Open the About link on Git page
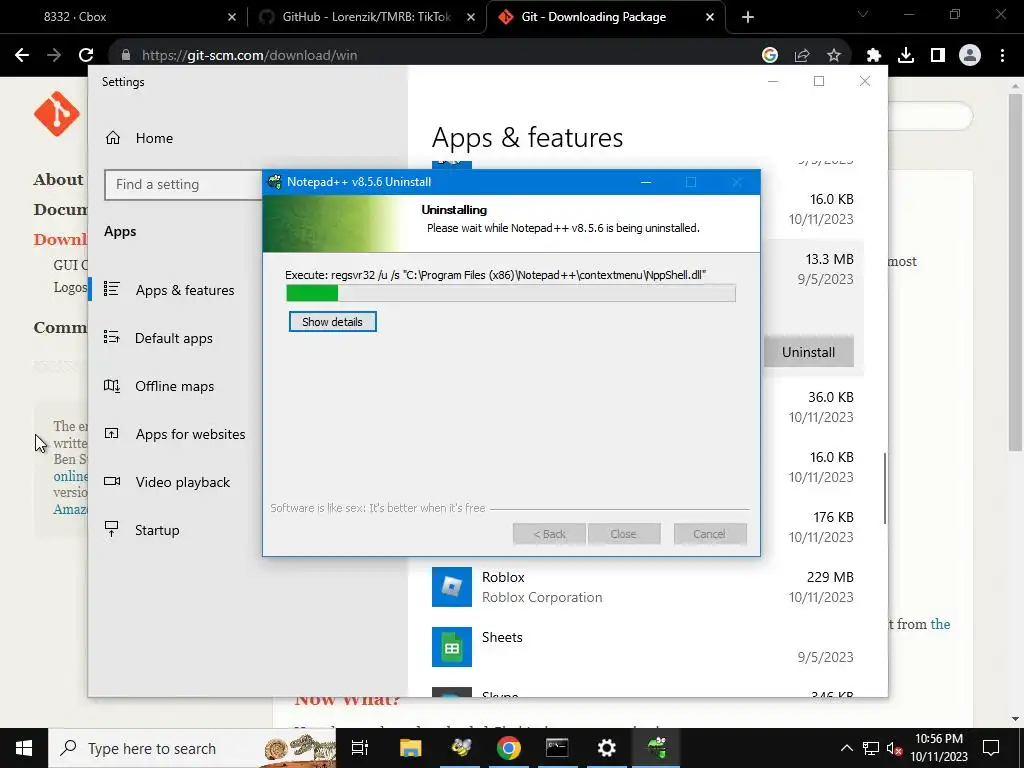Screen dimensions: 1024x768 pos(58,180)
